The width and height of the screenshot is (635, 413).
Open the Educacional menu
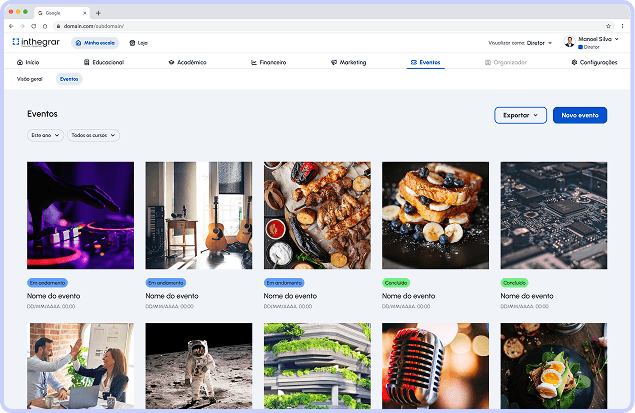click(104, 62)
